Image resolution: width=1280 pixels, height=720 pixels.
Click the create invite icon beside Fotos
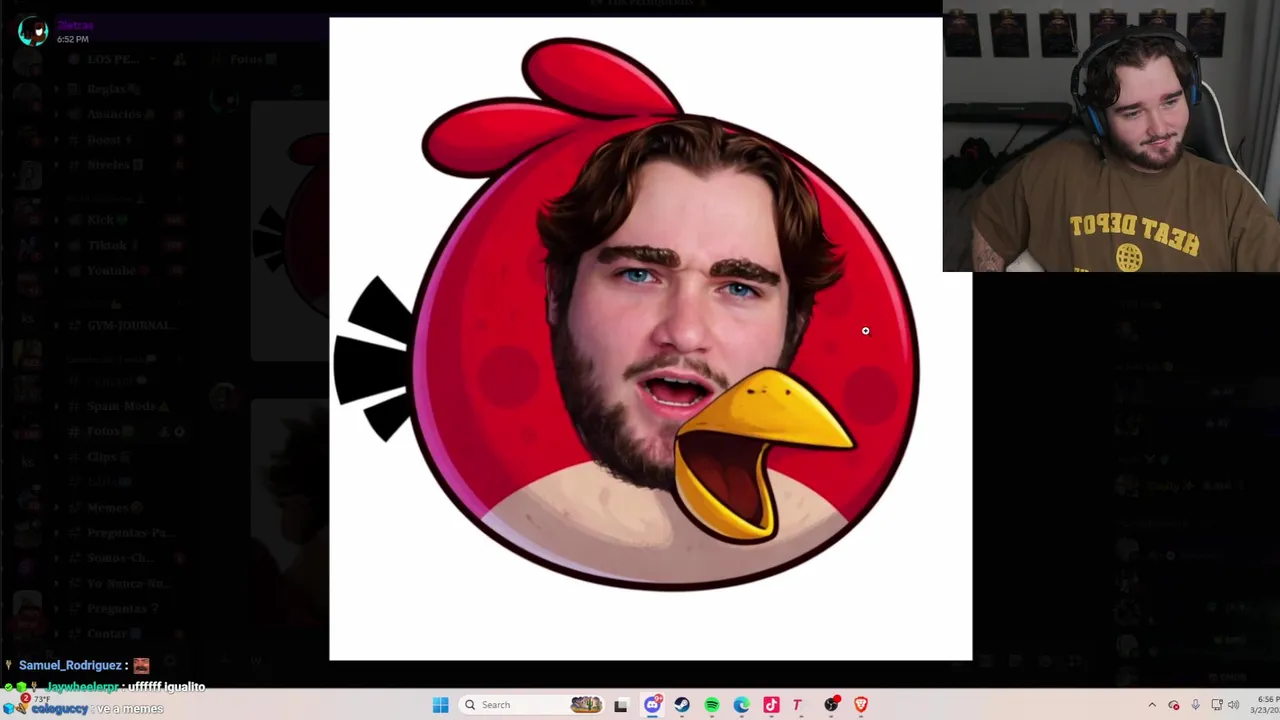coord(163,431)
